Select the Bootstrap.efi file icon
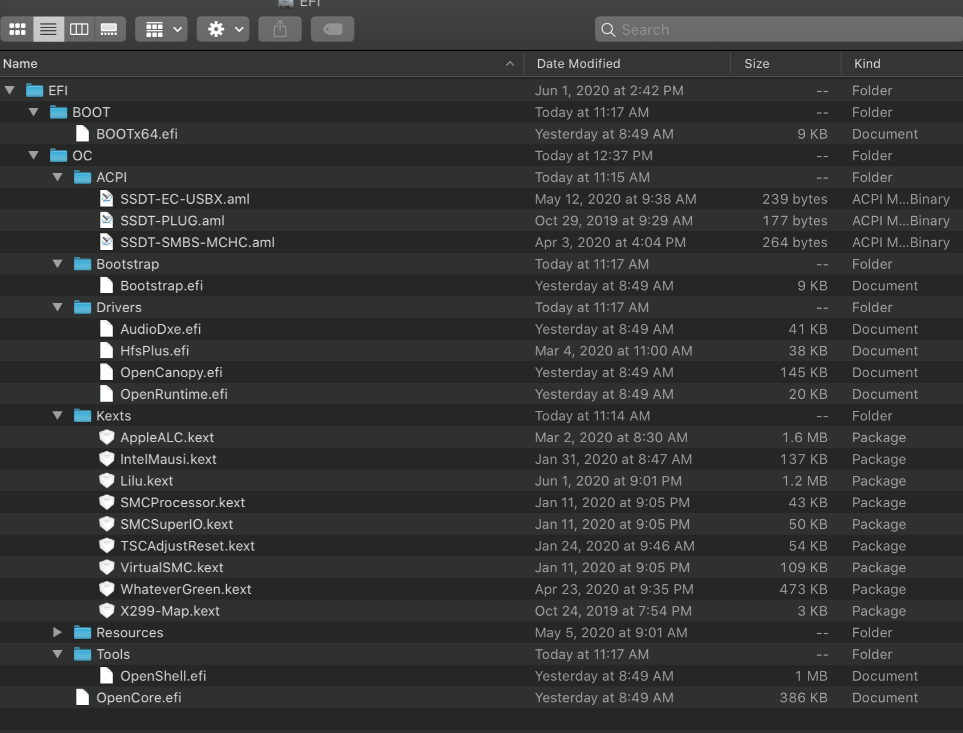Viewport: 963px width, 733px height. (x=106, y=285)
